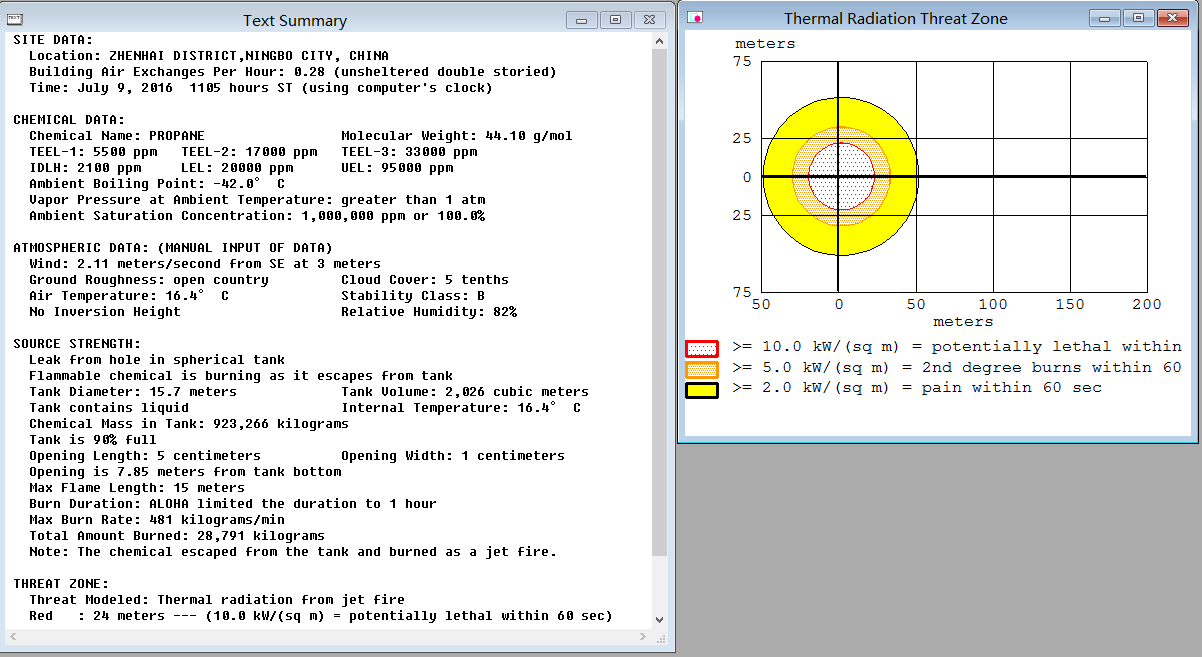Click the '>= 10.0 kW/(sq m)' legend text
1202x657 pixels.
pyautogui.click(x=957, y=347)
